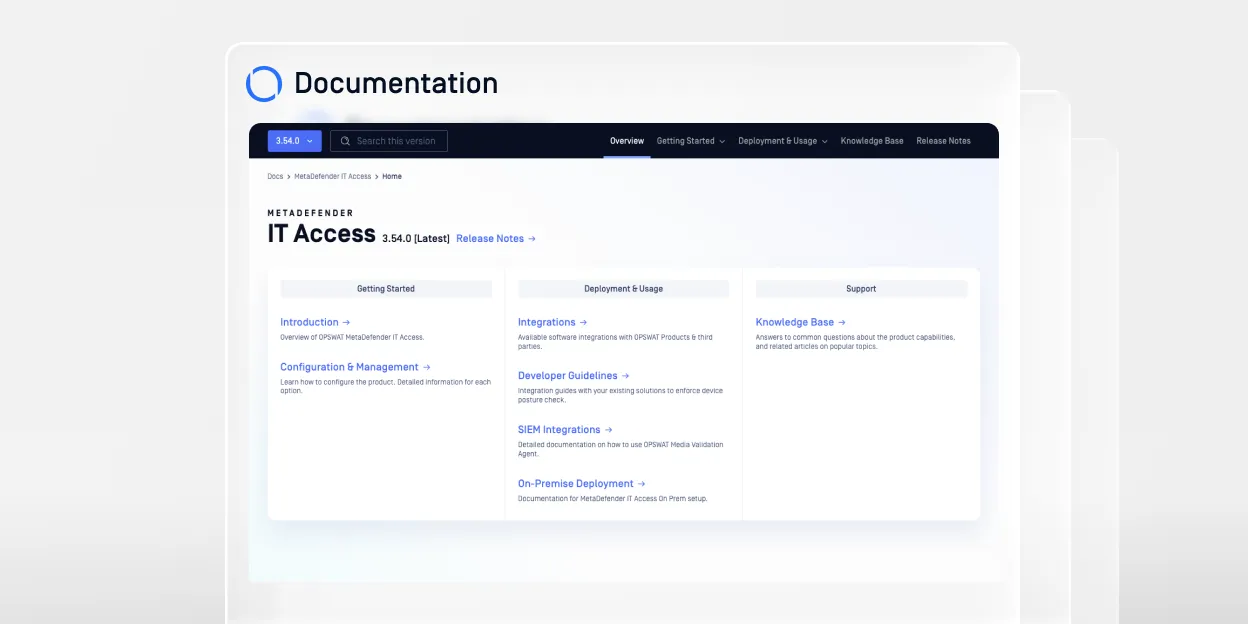The width and height of the screenshot is (1248, 624).
Task: Click the IT Access page title
Action: [x=321, y=234]
